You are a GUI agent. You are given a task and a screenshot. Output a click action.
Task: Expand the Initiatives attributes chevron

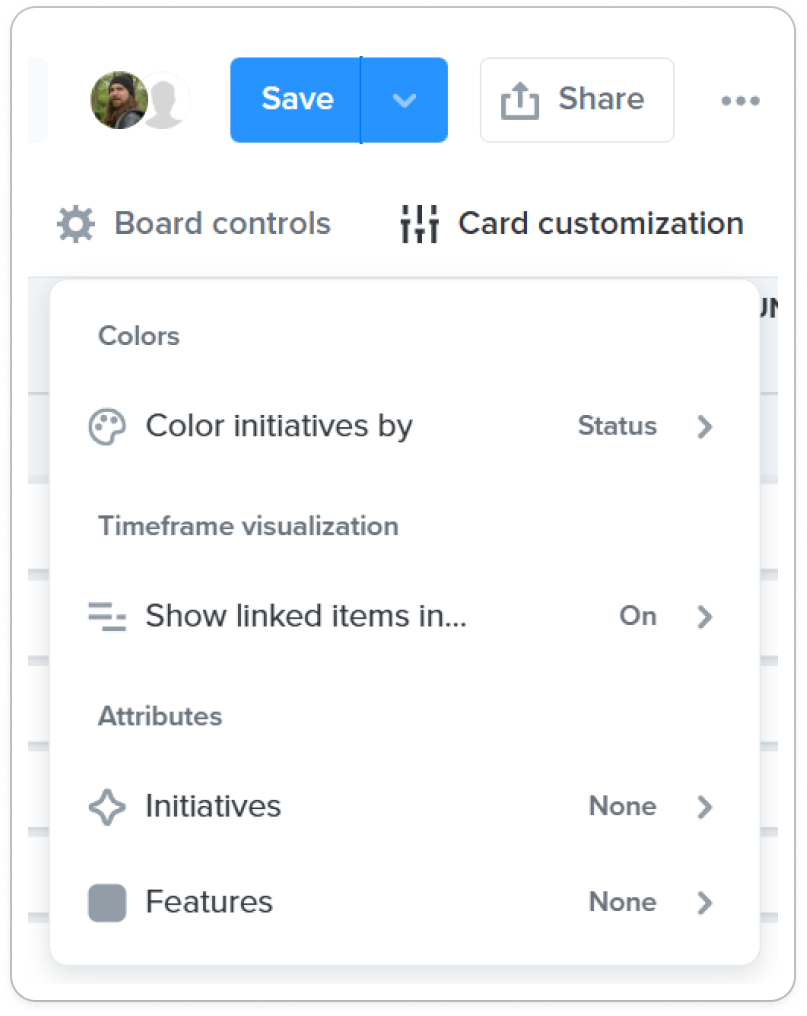pyautogui.click(x=705, y=807)
